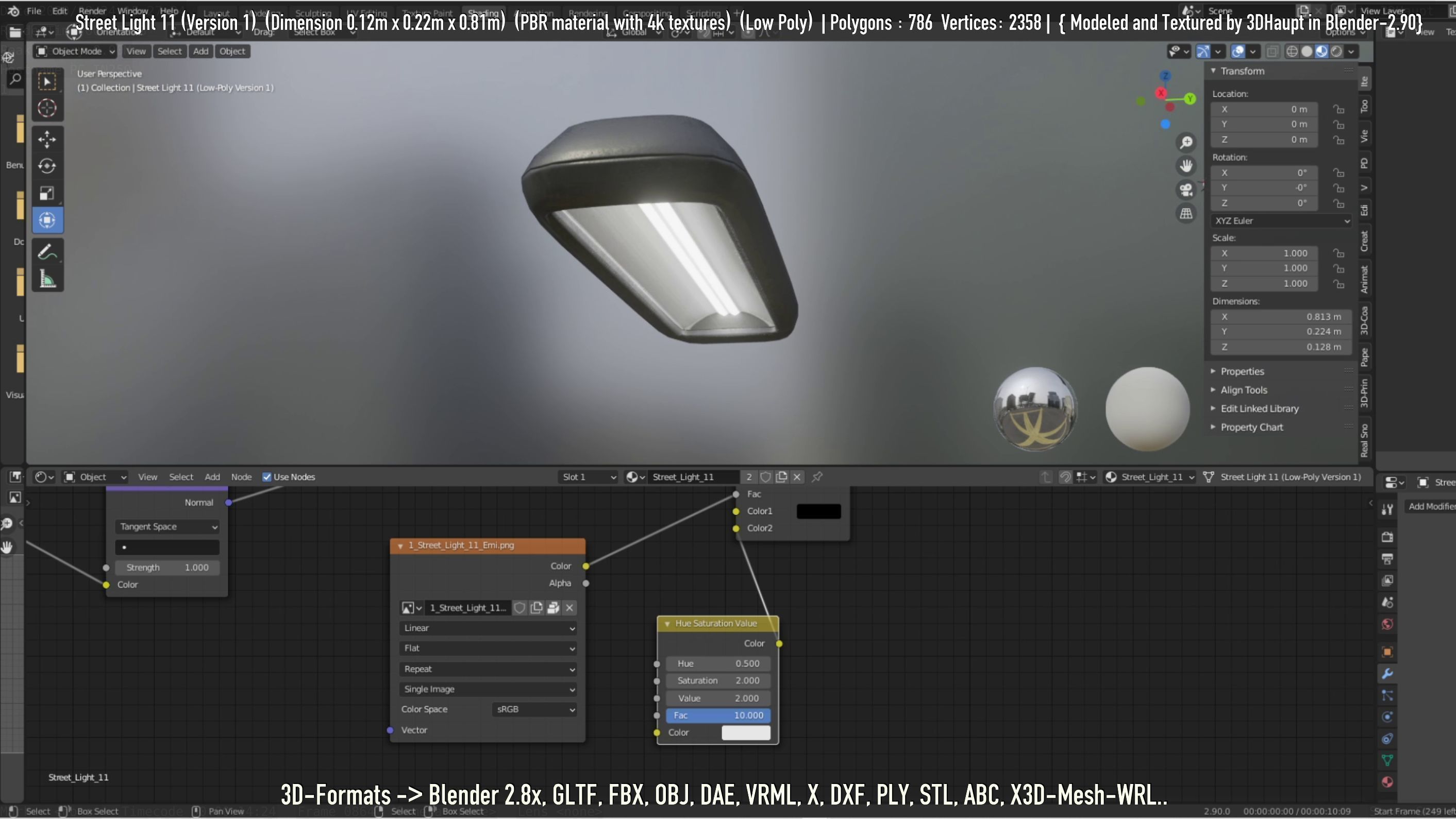Image resolution: width=1456 pixels, height=819 pixels.
Task: Toggle fake user shield for Street_Light_11 material
Action: coord(766,476)
